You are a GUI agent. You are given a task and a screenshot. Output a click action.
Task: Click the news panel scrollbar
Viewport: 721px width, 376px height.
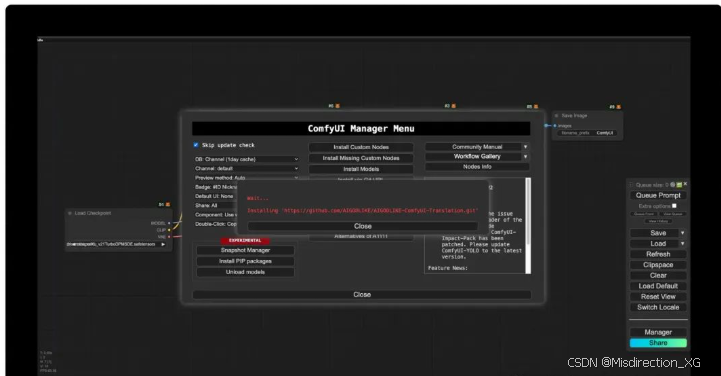pos(528,225)
